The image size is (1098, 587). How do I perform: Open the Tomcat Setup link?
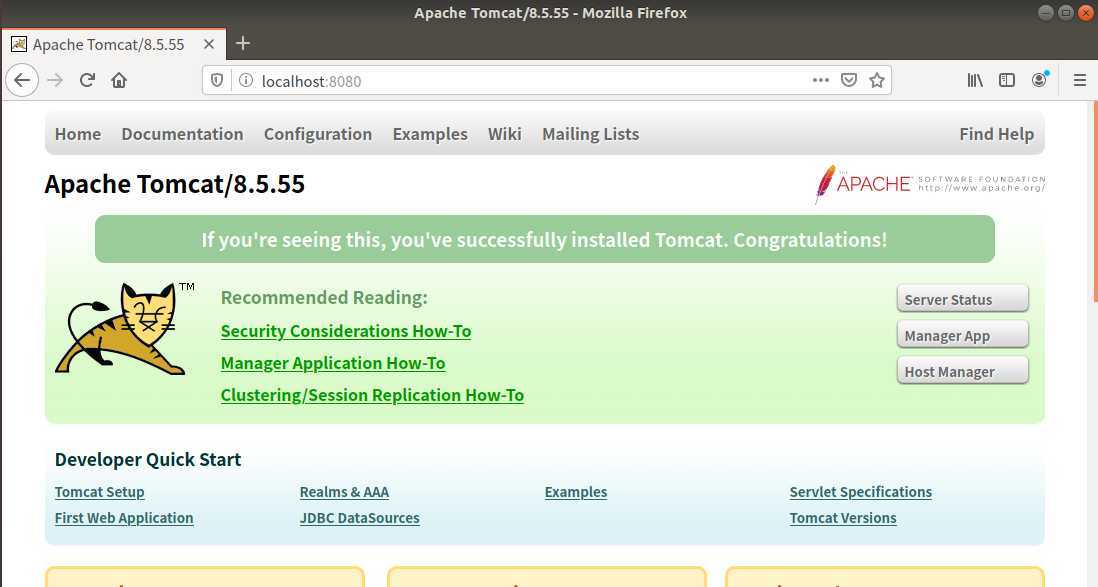pyautogui.click(x=99, y=492)
